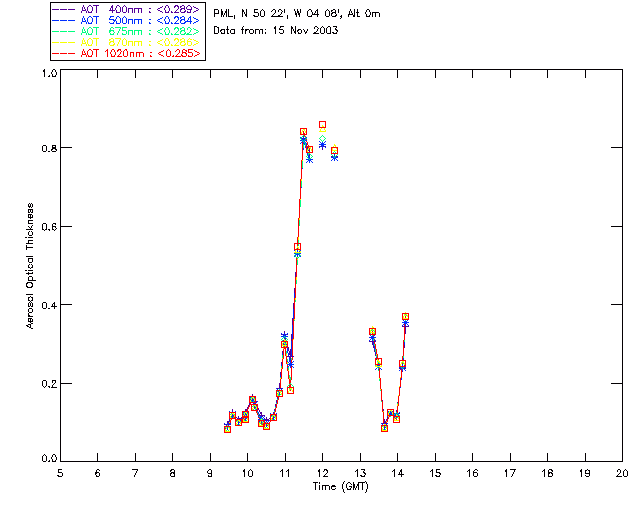
Task: Click the green dashed line sample for AOT 675nm
Action: point(64,31)
